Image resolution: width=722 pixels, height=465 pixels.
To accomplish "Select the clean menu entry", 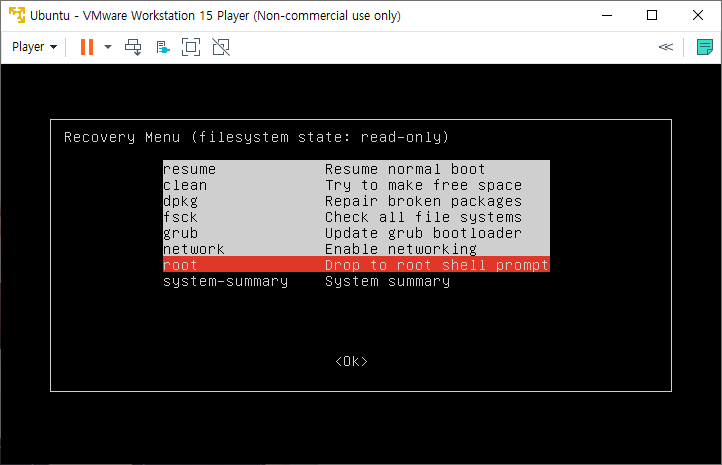I will coord(356,185).
